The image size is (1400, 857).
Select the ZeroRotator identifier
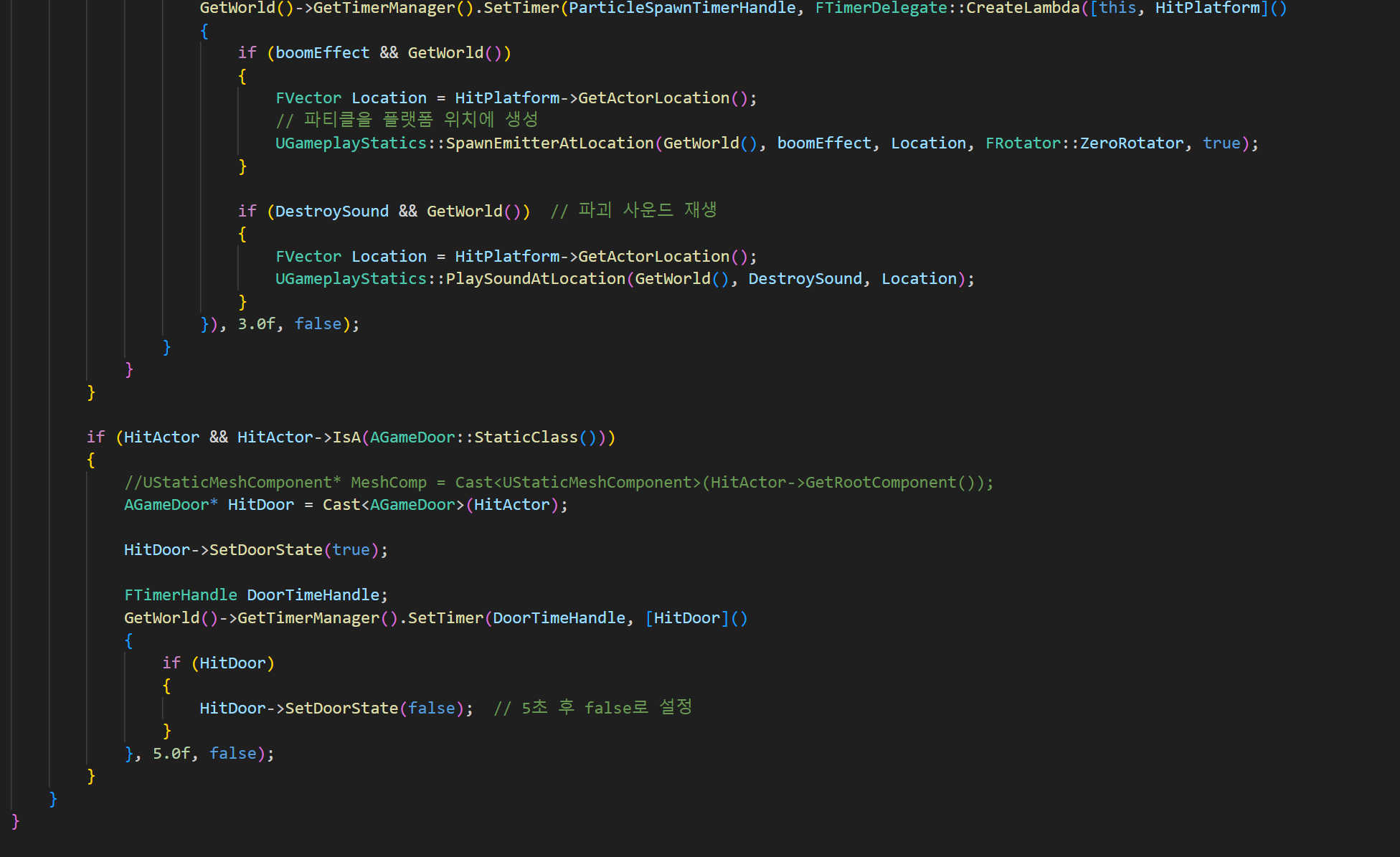pos(1131,143)
